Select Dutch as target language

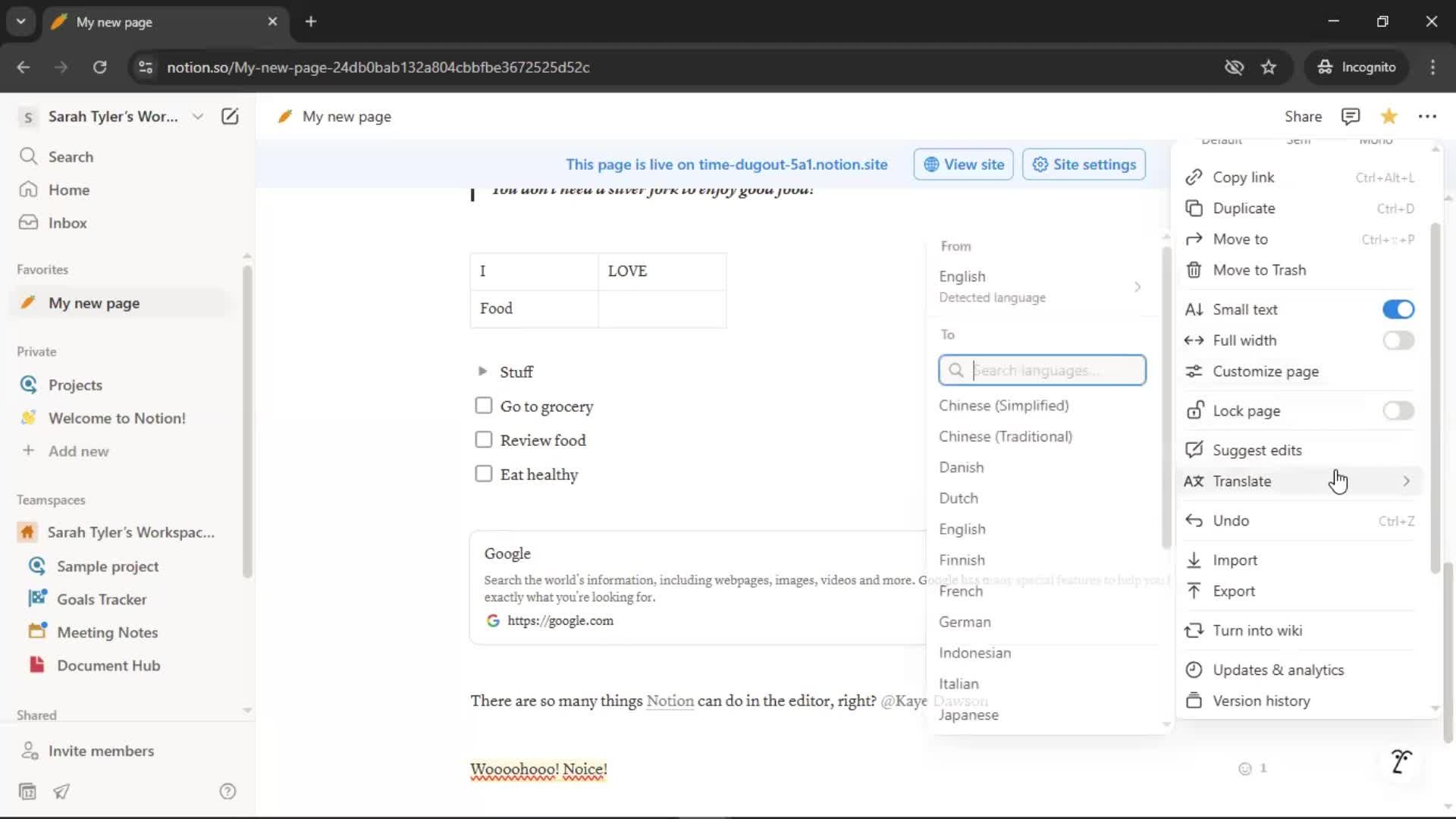(x=959, y=498)
